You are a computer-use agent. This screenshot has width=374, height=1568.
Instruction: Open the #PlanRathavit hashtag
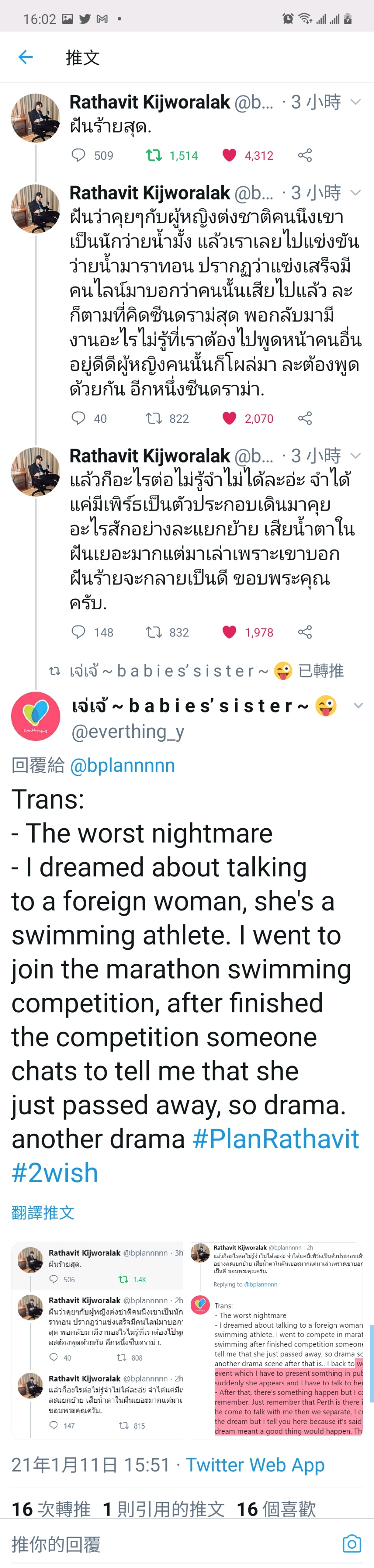[275, 1139]
